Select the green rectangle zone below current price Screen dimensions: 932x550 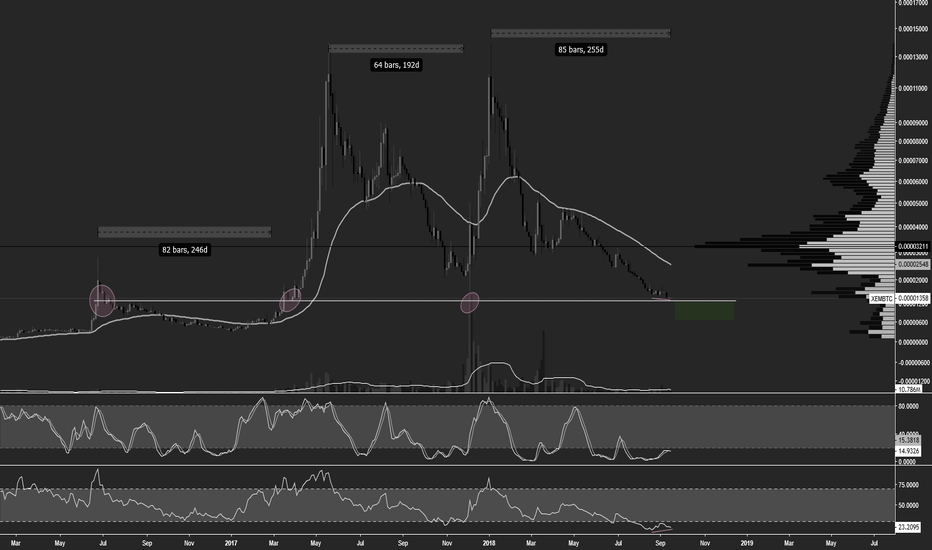(x=704, y=311)
